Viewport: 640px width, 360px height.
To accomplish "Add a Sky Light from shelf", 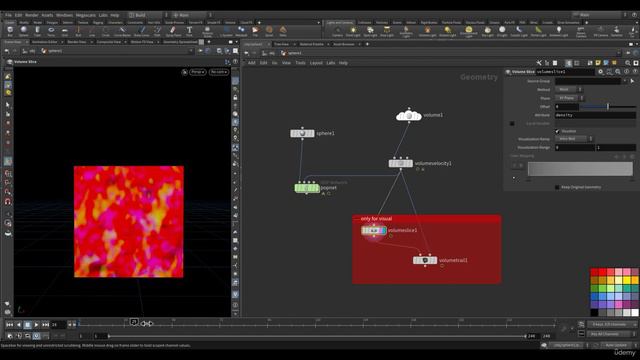I will pyautogui.click(x=487, y=31).
